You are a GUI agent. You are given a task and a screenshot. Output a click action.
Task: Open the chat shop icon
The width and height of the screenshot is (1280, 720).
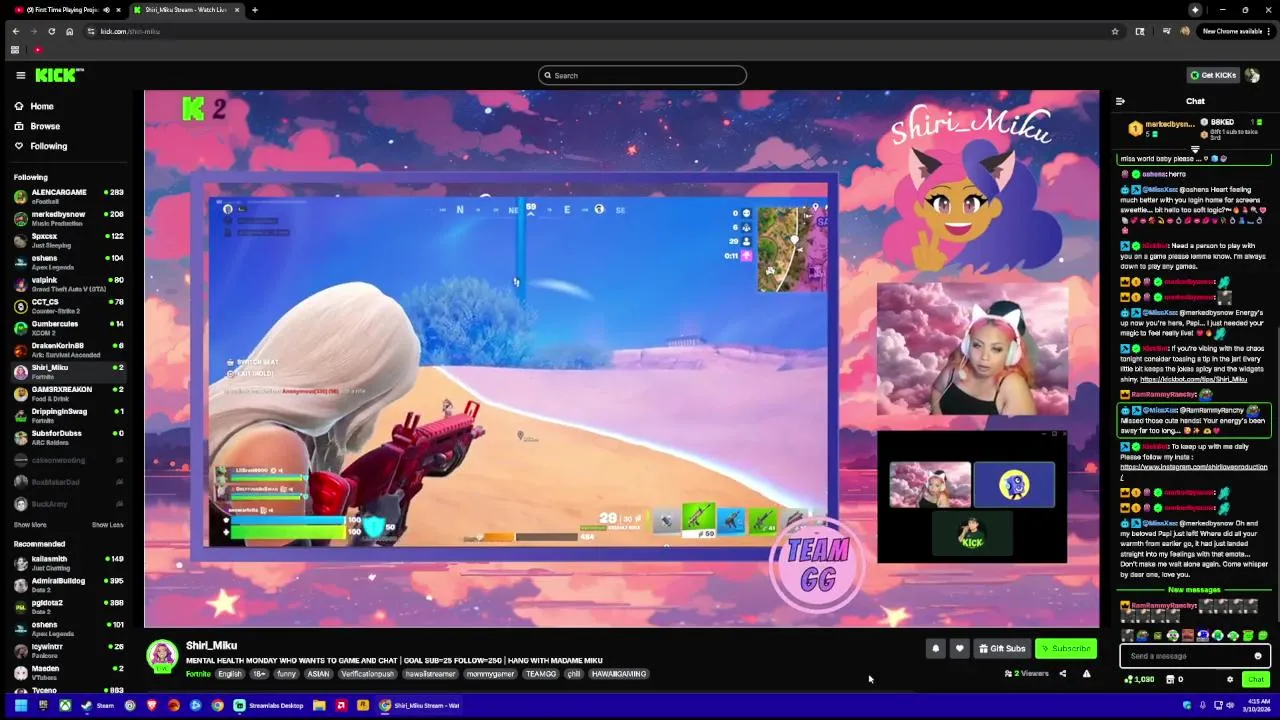point(1168,680)
